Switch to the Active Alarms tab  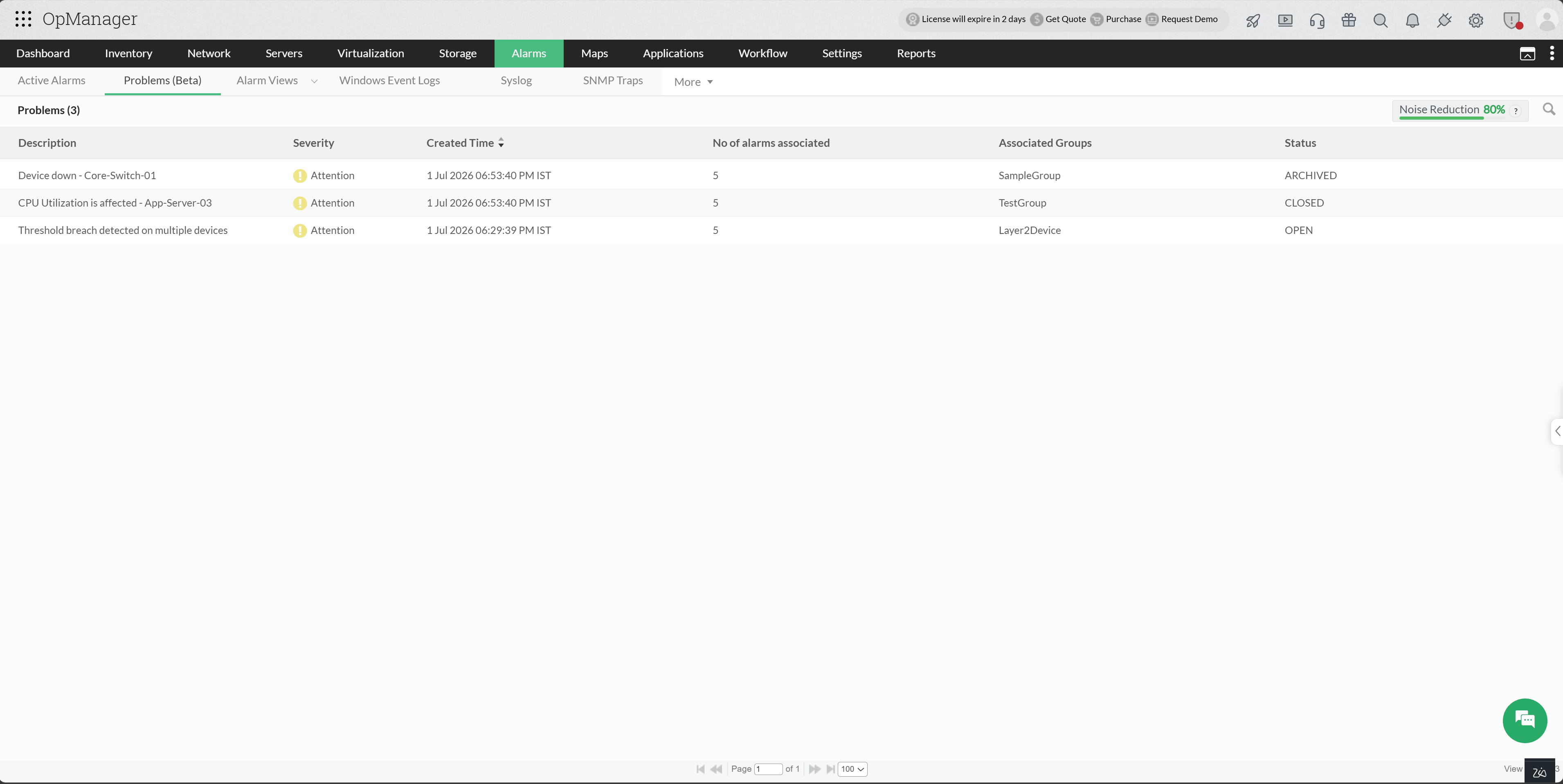(52, 80)
